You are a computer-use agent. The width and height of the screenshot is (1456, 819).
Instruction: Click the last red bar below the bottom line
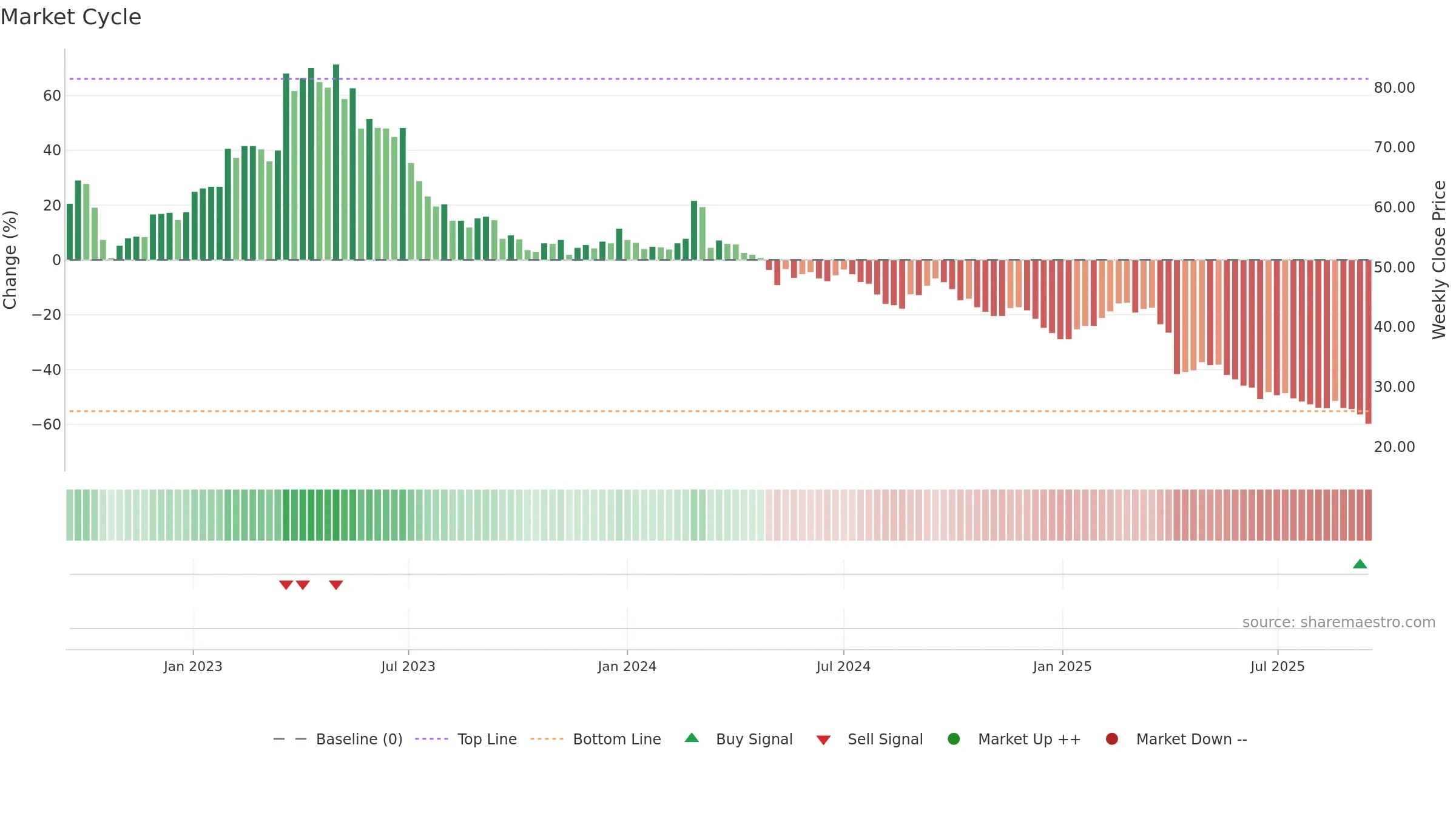pyautogui.click(x=1368, y=342)
